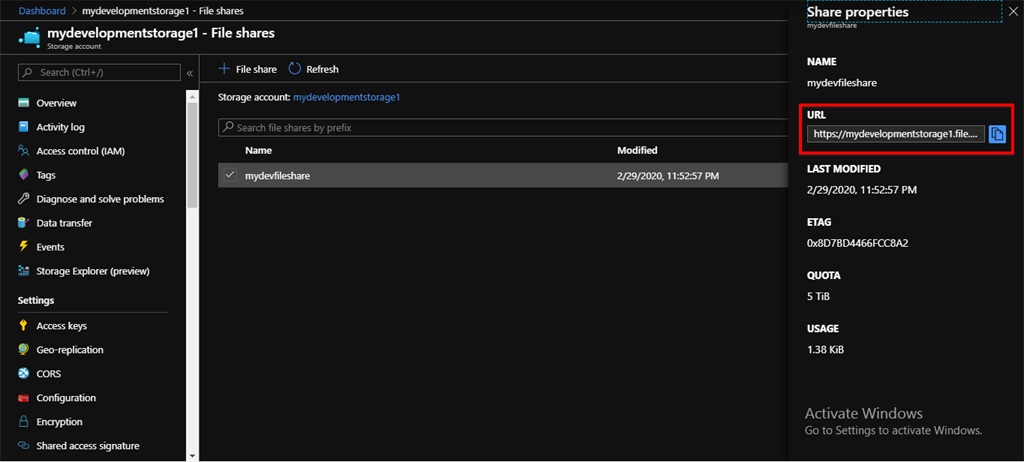Screen dimensions: 1024x462
Task: Select the mydevfileshare name in the table
Action: pyautogui.click(x=278, y=175)
